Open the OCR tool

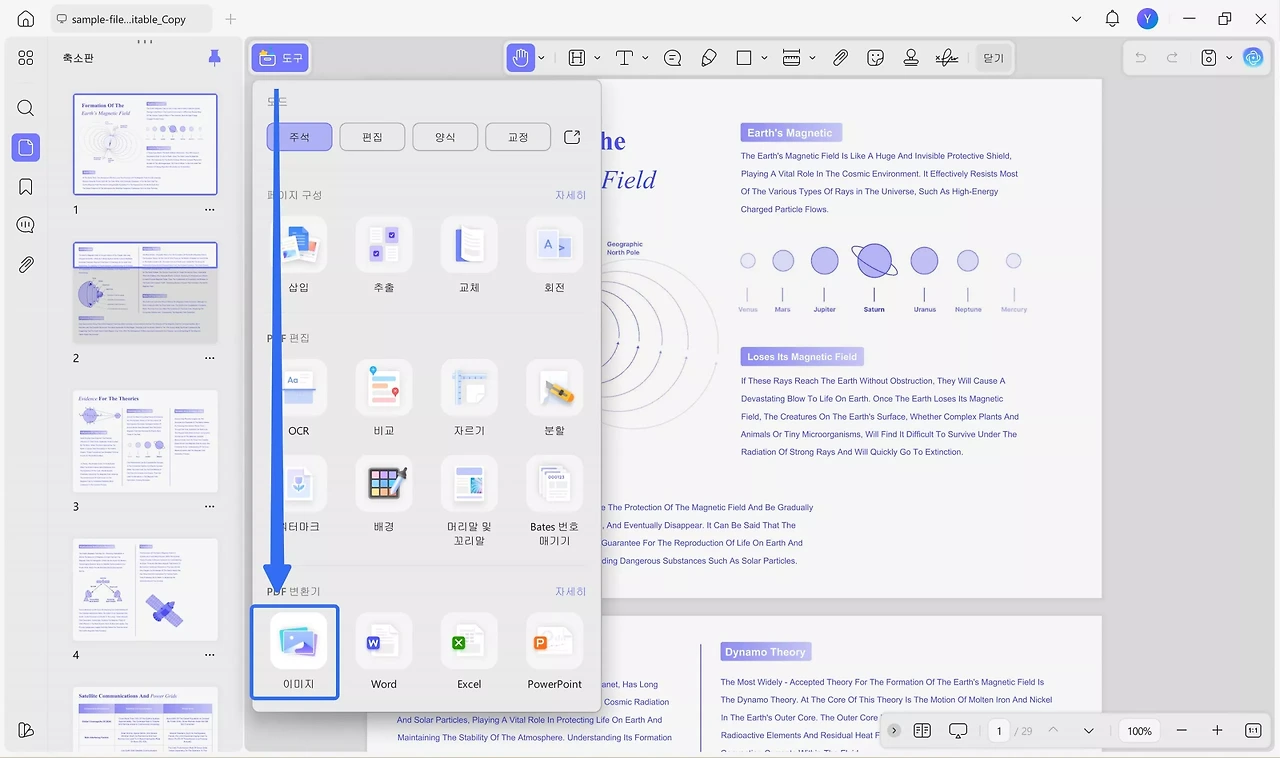(299, 398)
